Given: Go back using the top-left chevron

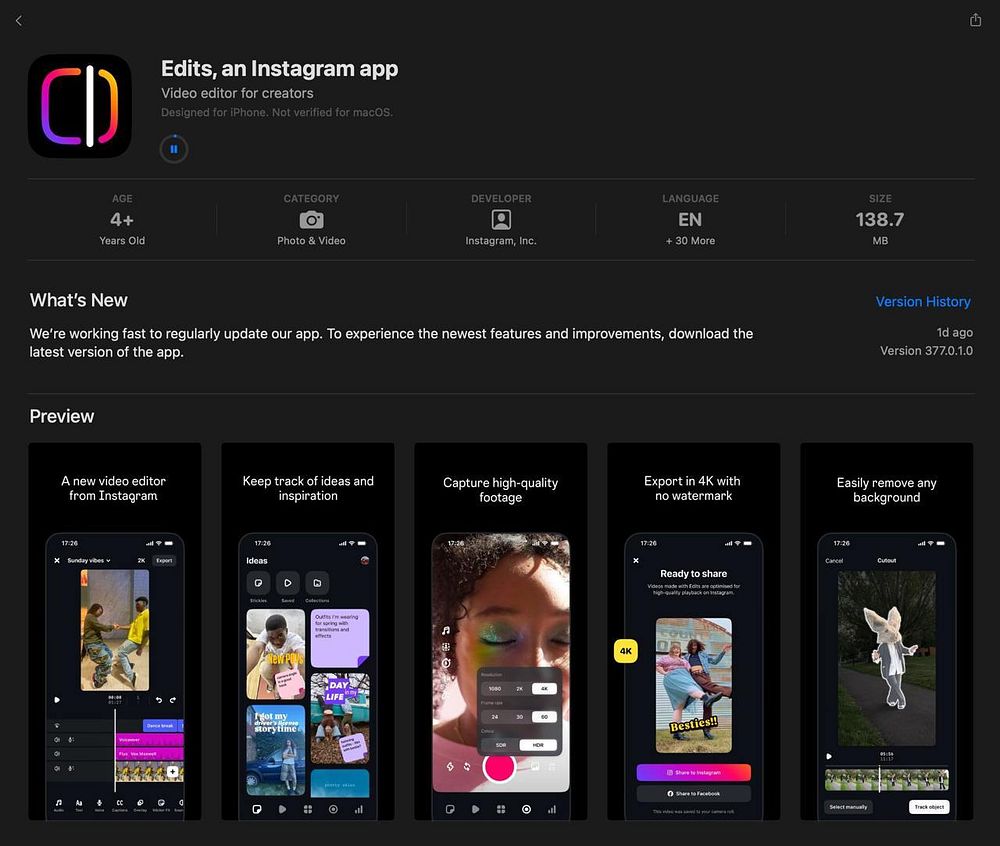Looking at the screenshot, I should (18, 21).
